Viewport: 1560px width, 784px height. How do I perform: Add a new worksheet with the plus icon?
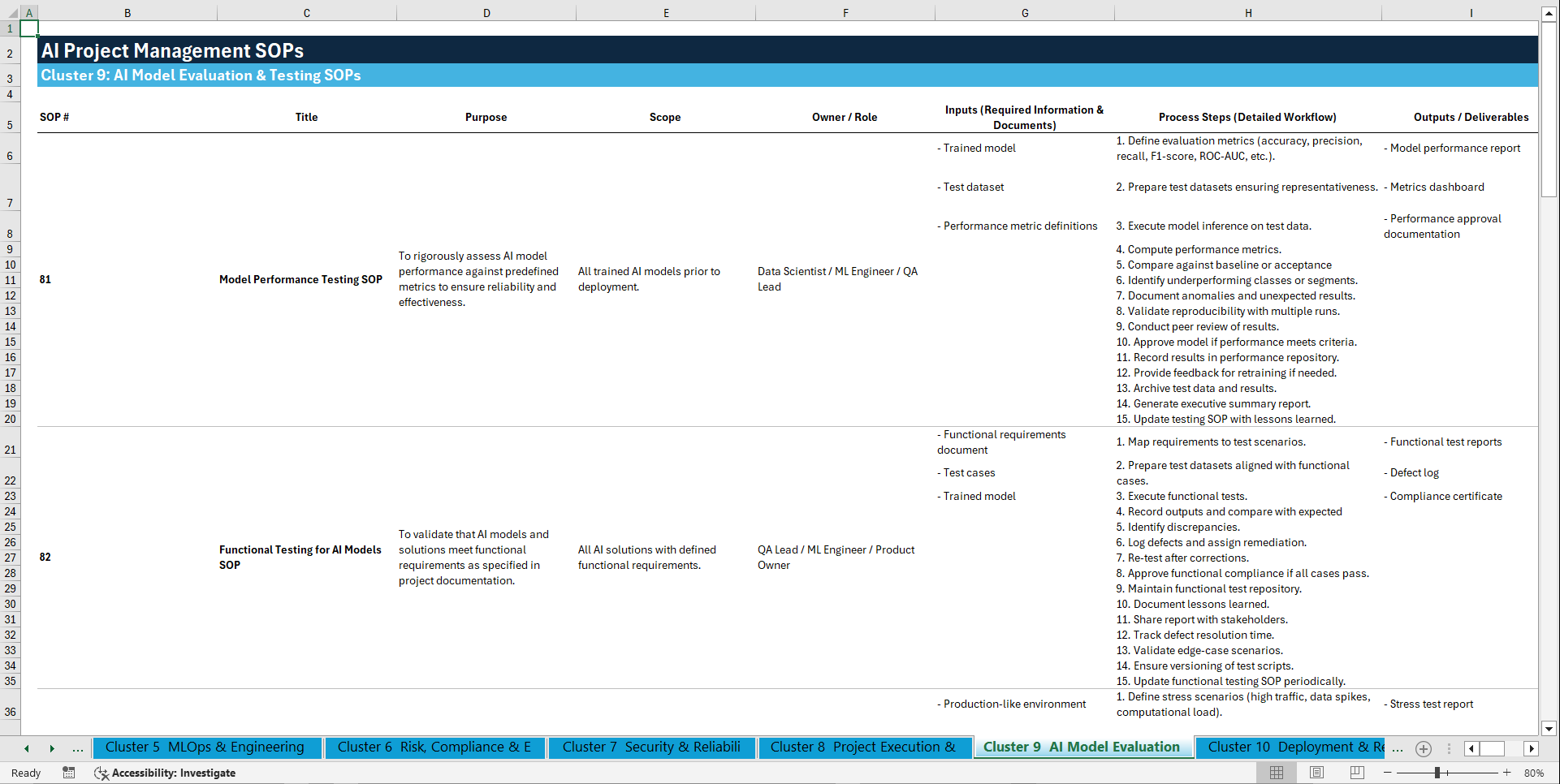1423,748
